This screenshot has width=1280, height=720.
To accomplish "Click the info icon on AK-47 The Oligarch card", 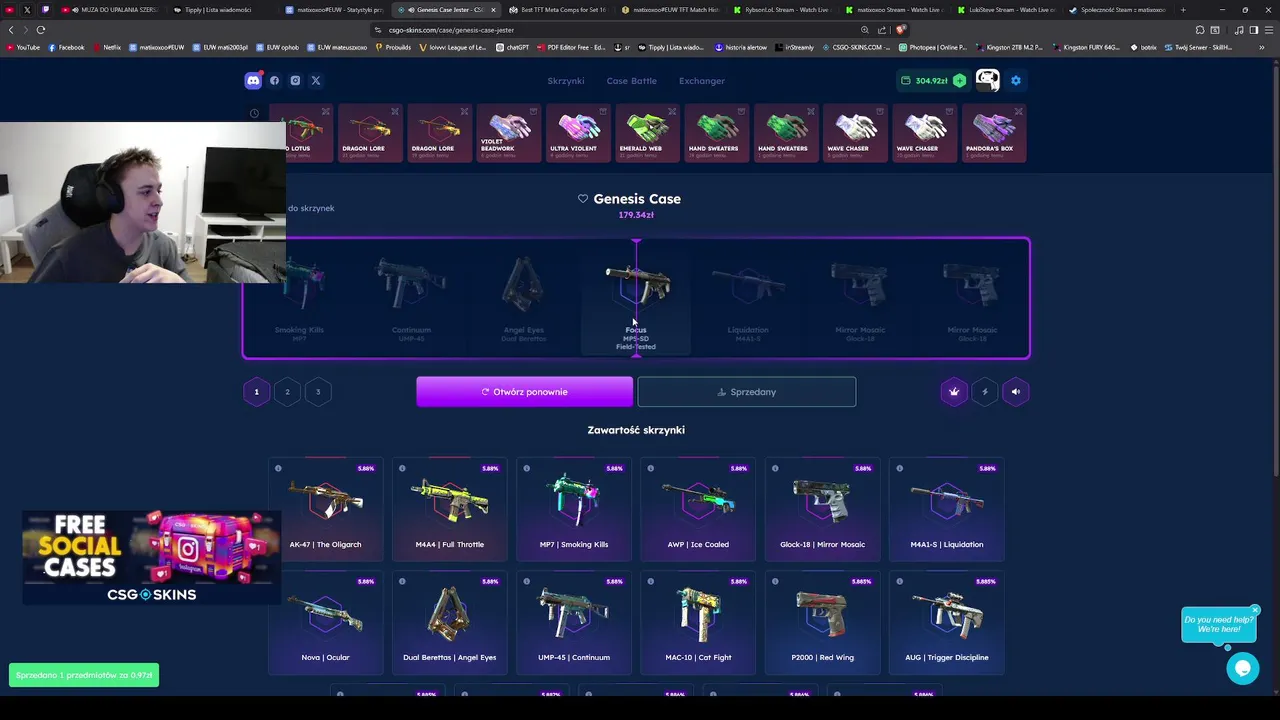I will click(x=278, y=468).
